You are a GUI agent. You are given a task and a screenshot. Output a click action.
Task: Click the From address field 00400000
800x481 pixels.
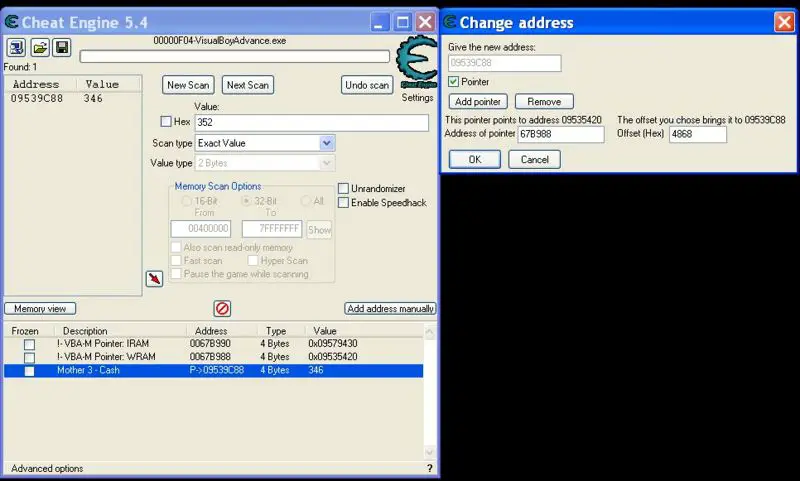click(x=201, y=229)
